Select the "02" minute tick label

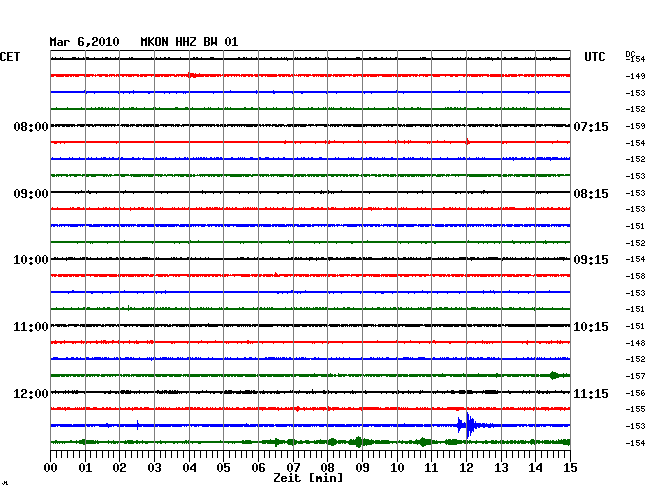pos(119,467)
